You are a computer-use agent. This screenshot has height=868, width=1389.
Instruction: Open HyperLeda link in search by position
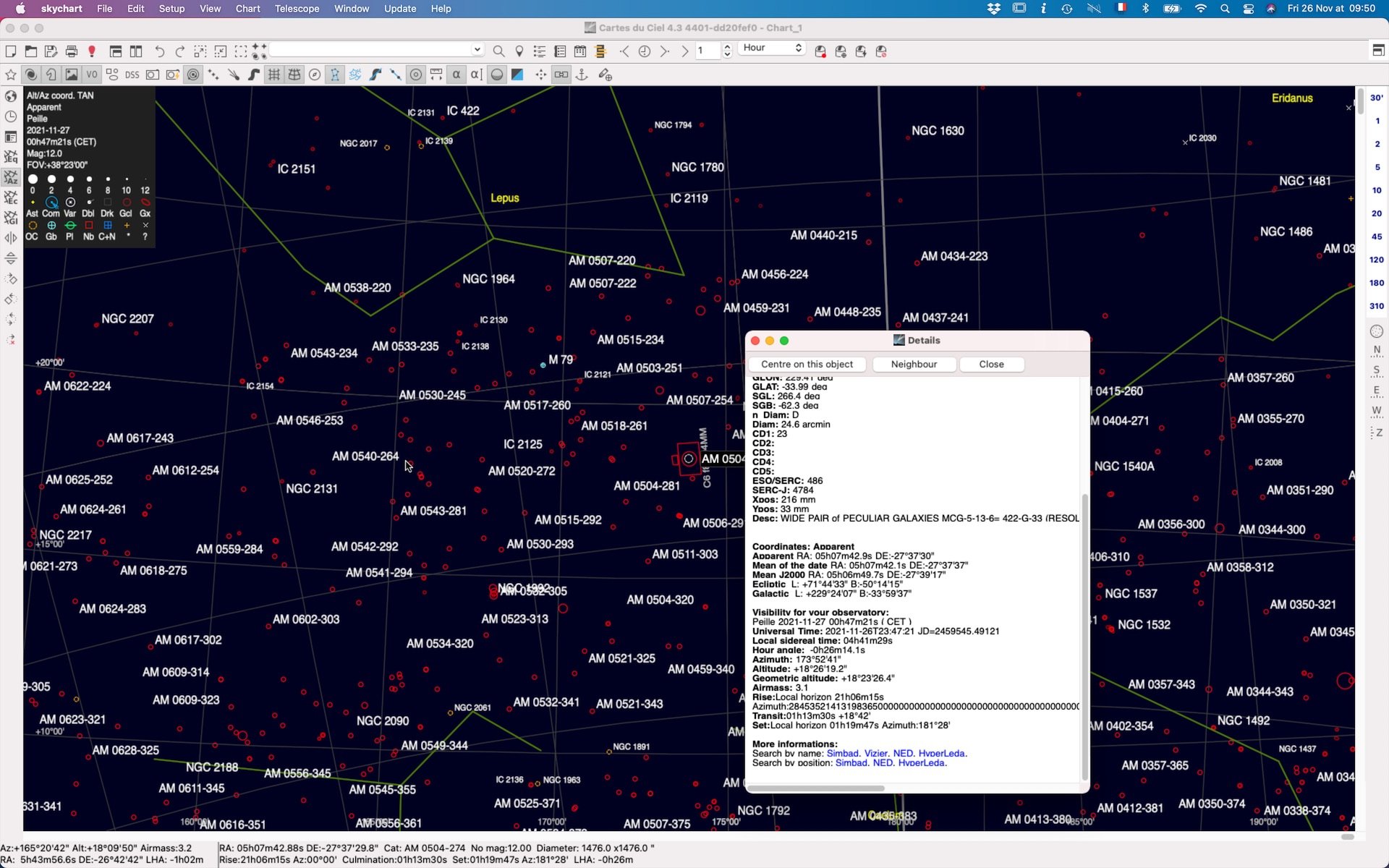point(922,762)
